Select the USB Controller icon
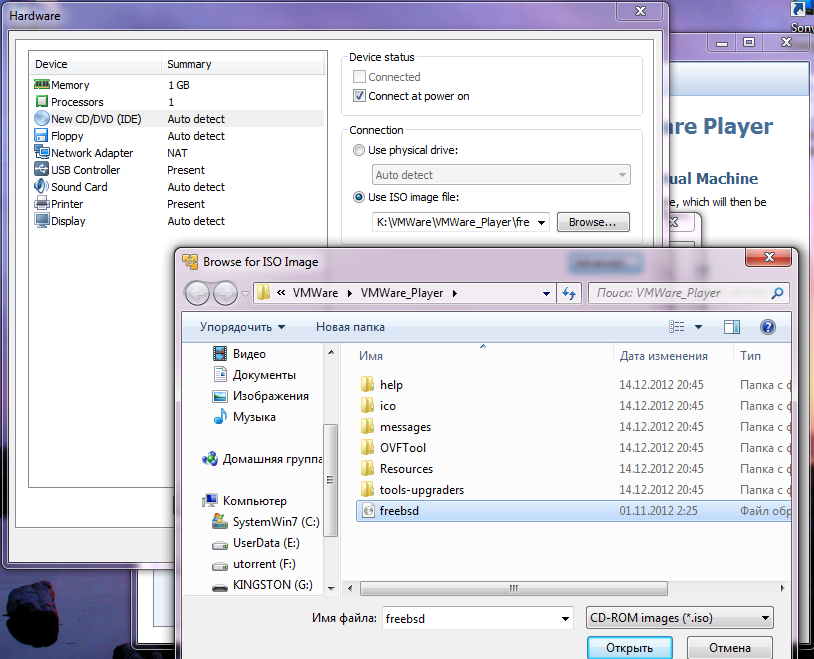The height and width of the screenshot is (659, 814). (41, 169)
